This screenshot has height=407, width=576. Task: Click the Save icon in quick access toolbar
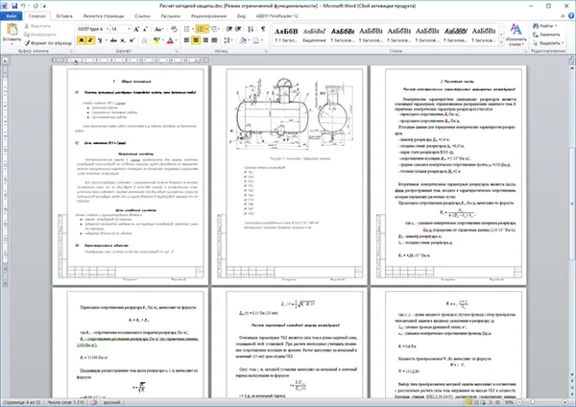click(x=14, y=6)
